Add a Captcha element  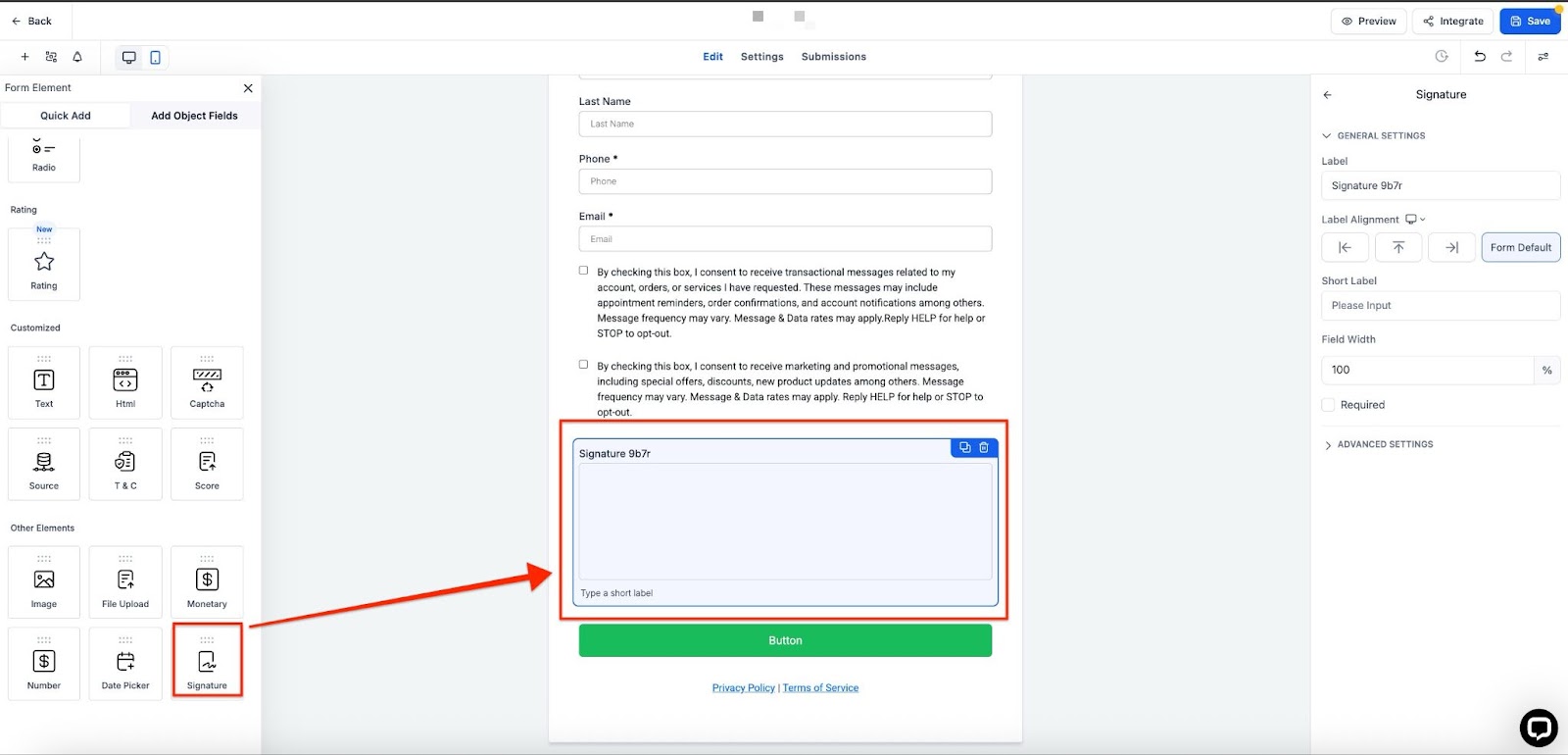click(x=207, y=382)
